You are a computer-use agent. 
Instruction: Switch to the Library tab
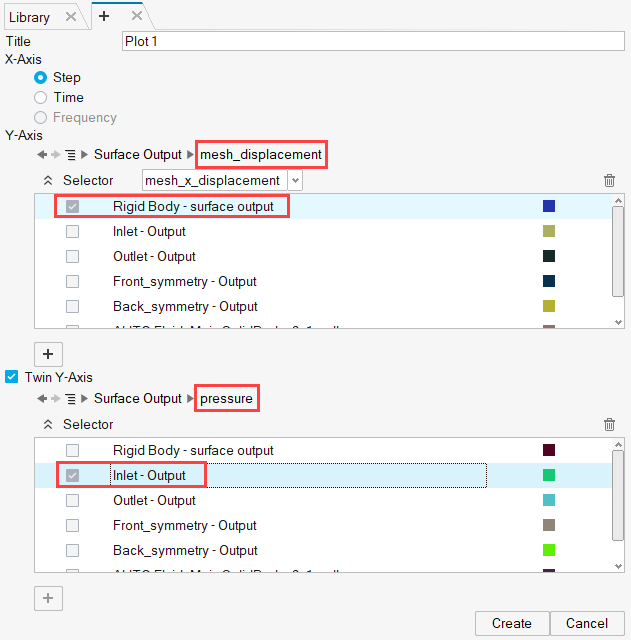pyautogui.click(x=30, y=17)
